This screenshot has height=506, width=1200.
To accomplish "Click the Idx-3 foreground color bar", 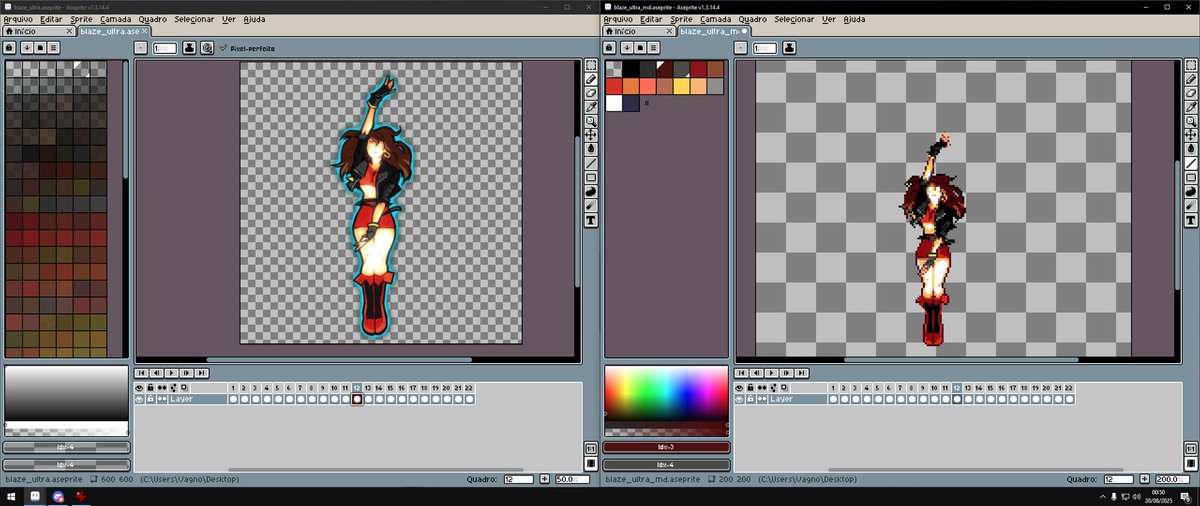I will pyautogui.click(x=666, y=447).
